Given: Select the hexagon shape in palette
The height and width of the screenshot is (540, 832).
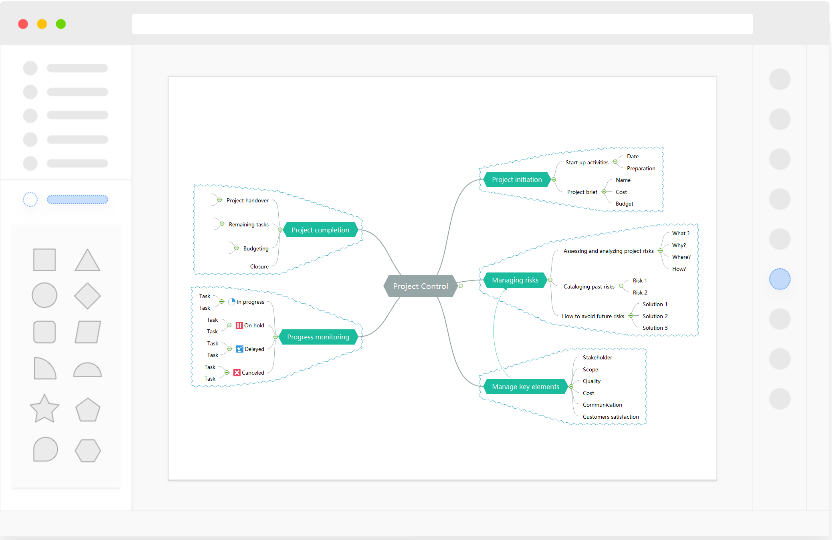Looking at the screenshot, I should click(x=88, y=450).
